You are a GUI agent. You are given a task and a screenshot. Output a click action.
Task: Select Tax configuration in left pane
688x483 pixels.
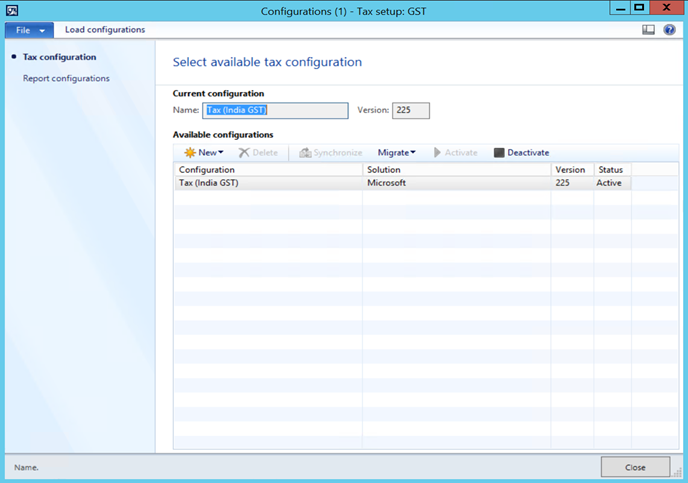click(x=59, y=57)
